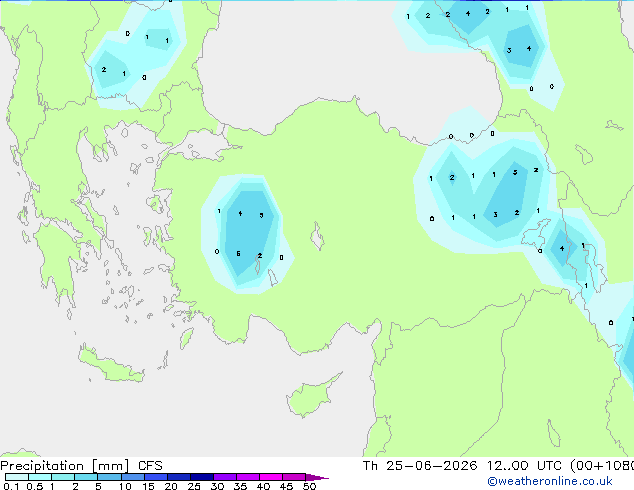Viewport: 634px width, 490px height.
Task: Click the '0.5' legend label
Action: coord(35,486)
